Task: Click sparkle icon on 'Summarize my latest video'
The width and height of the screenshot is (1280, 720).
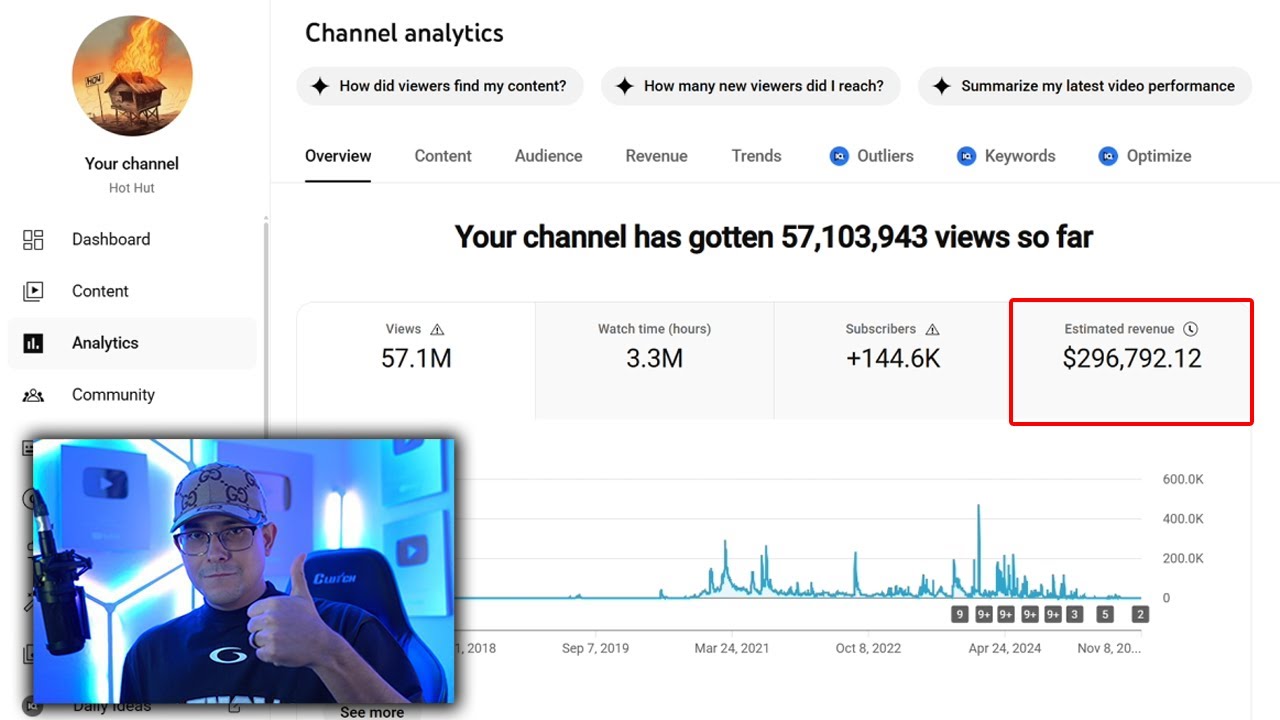Action: [x=941, y=86]
